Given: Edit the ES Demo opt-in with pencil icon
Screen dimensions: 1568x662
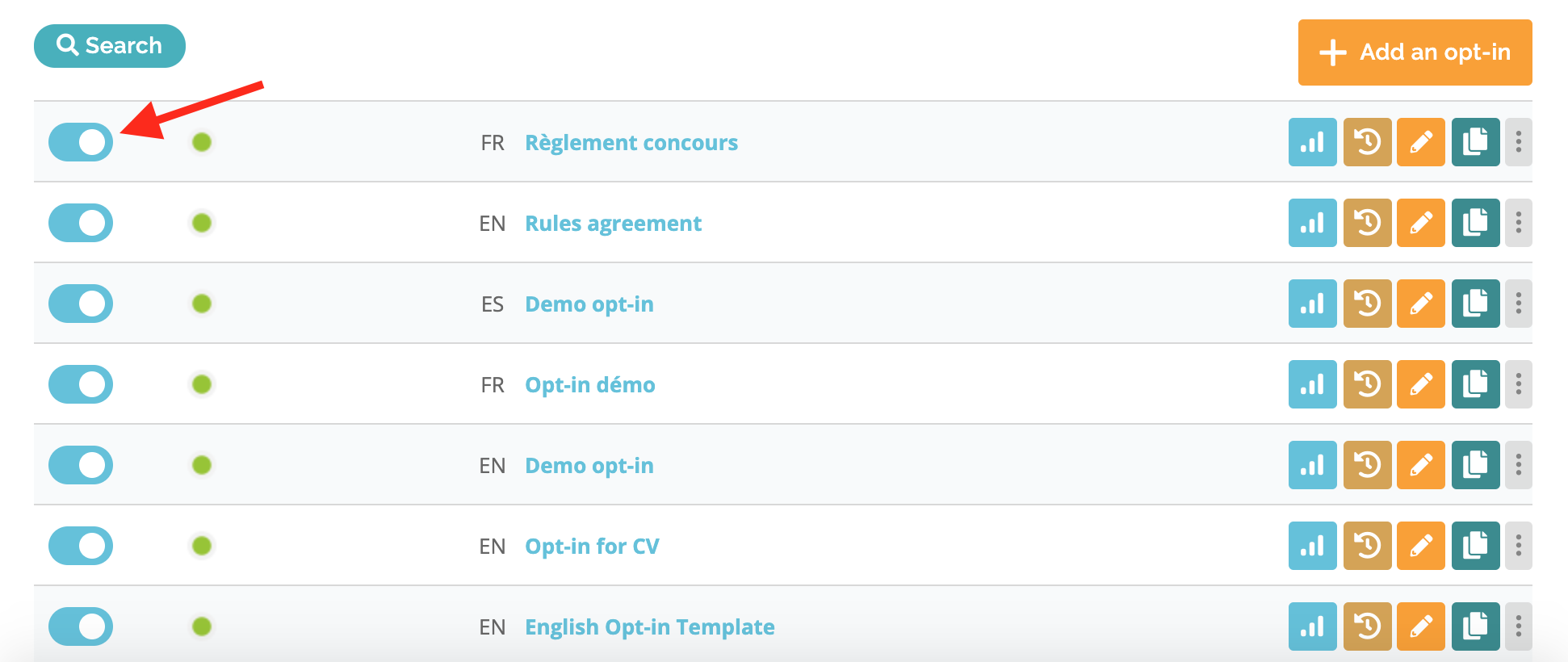Looking at the screenshot, I should [1421, 304].
